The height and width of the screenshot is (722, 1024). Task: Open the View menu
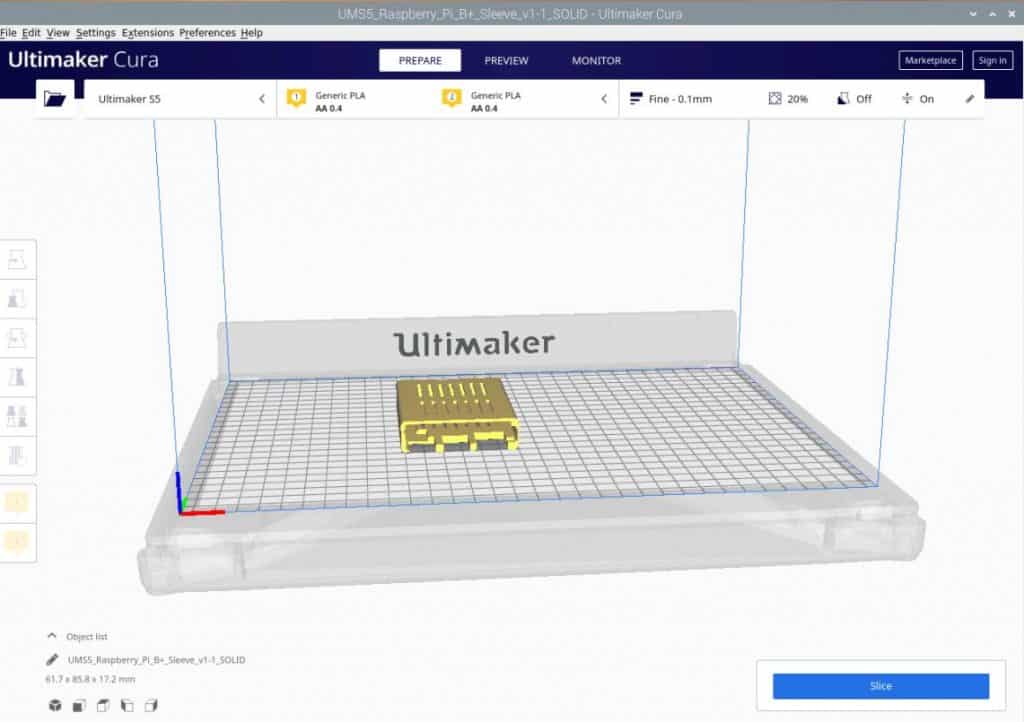click(57, 33)
